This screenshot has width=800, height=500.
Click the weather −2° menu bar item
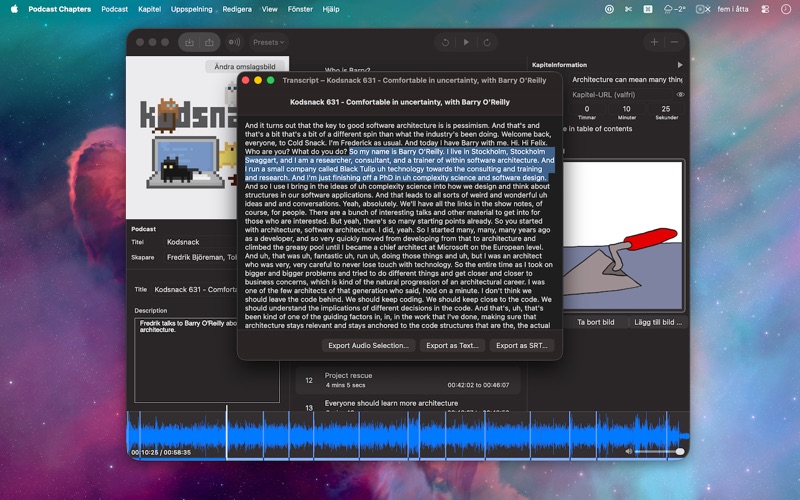pos(674,9)
